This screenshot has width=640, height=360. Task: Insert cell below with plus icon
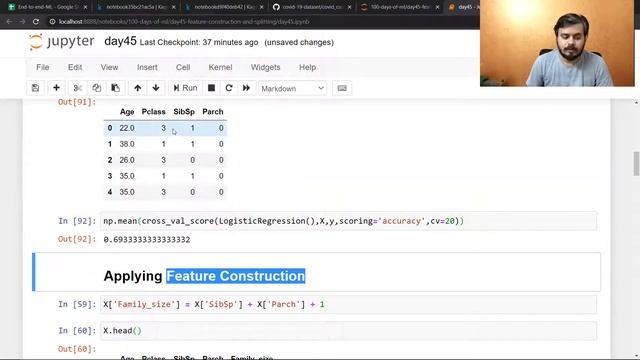click(x=56, y=88)
